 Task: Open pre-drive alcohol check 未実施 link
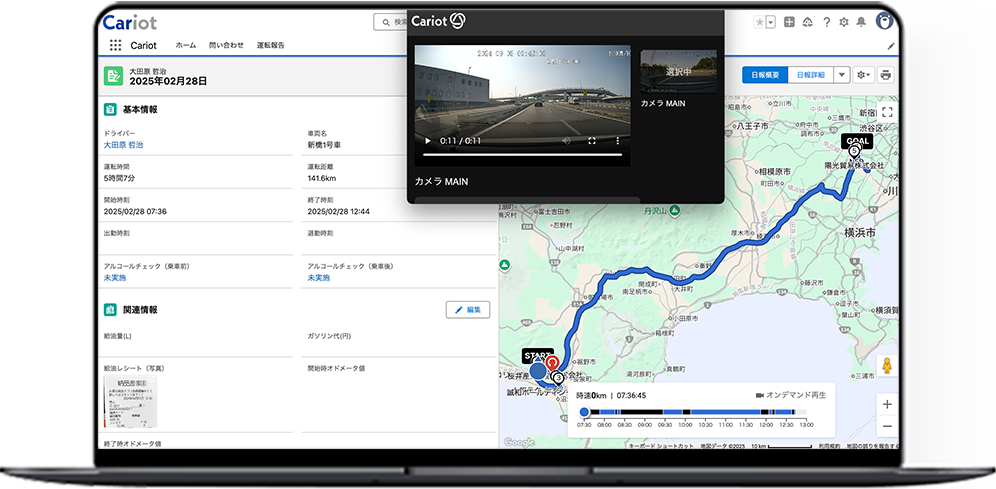pyautogui.click(x=115, y=278)
